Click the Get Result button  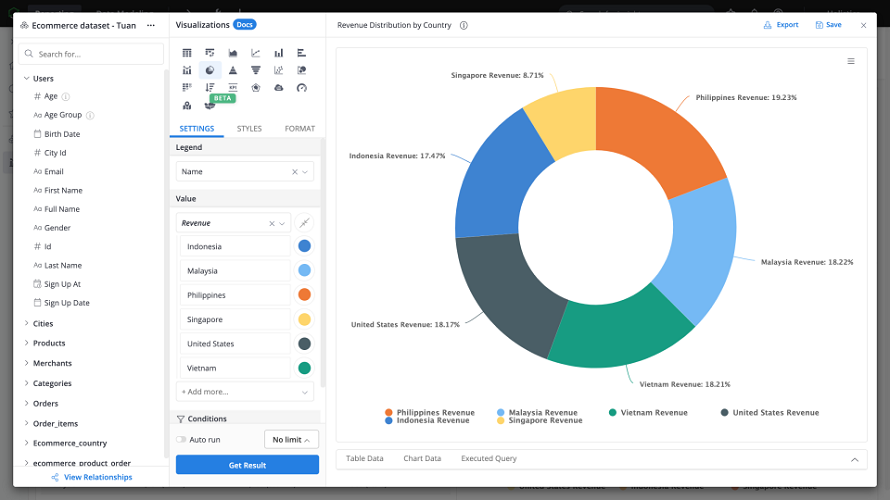[x=247, y=465]
